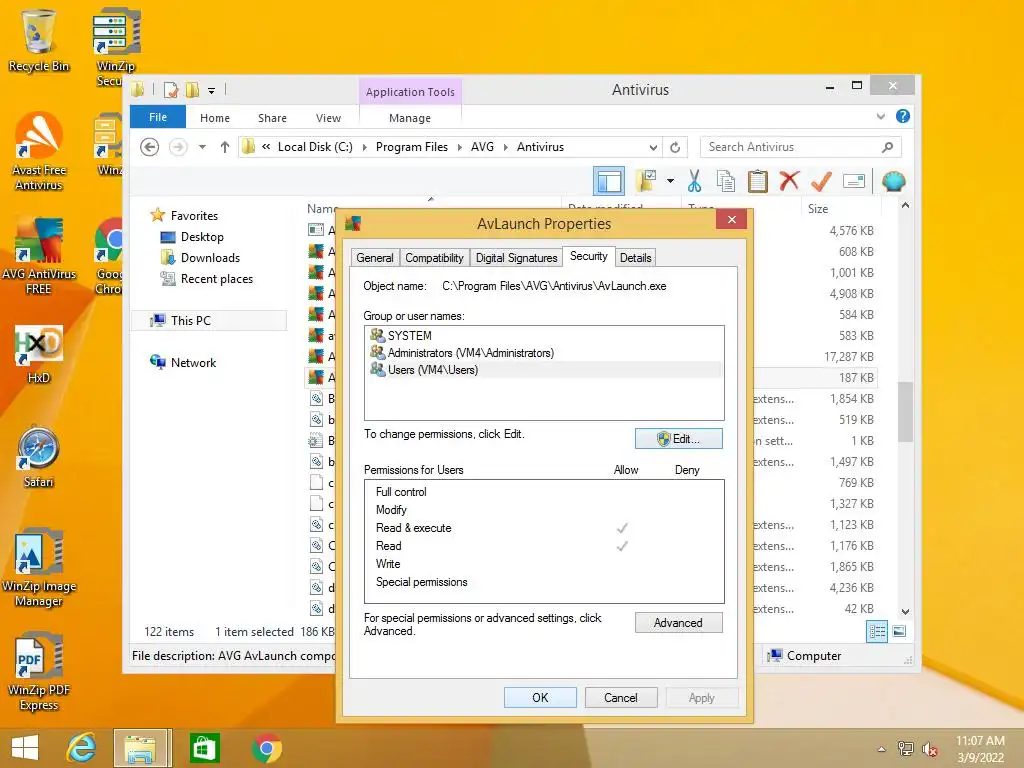Launch HxD hex editor shortcut
The height and width of the screenshot is (768, 1024).
(x=39, y=354)
